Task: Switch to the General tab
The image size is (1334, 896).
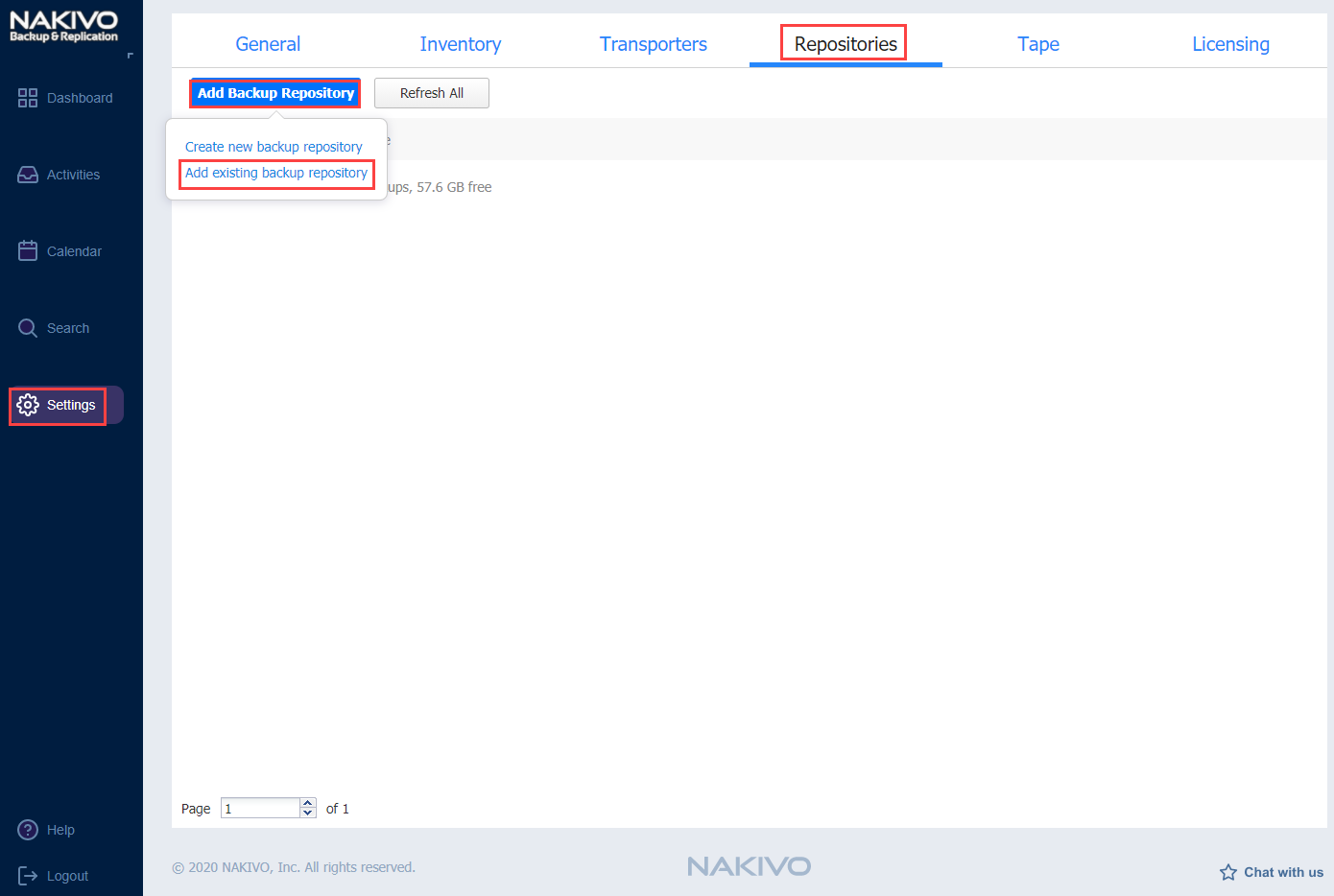Action: pyautogui.click(x=268, y=44)
